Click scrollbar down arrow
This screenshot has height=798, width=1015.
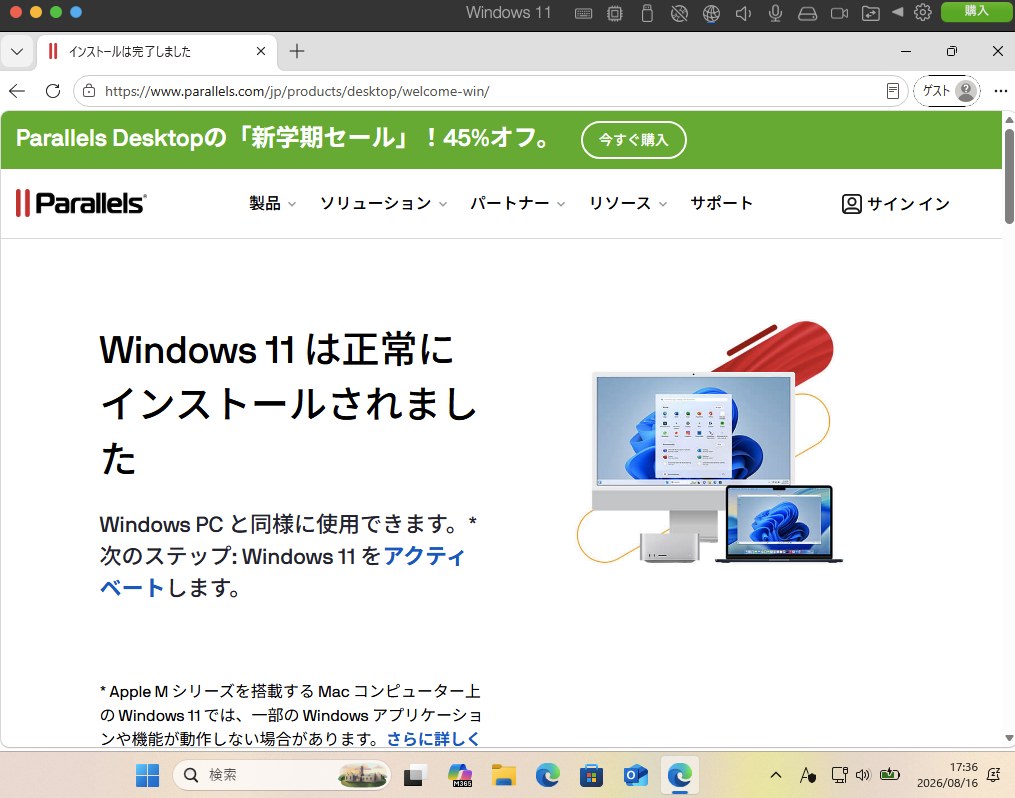point(1009,738)
